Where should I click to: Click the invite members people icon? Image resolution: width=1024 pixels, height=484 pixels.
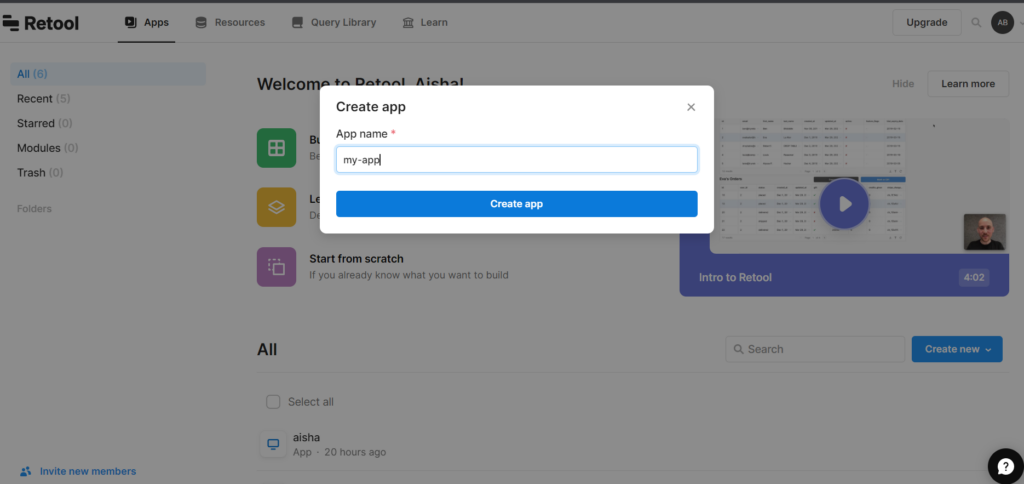(25, 471)
